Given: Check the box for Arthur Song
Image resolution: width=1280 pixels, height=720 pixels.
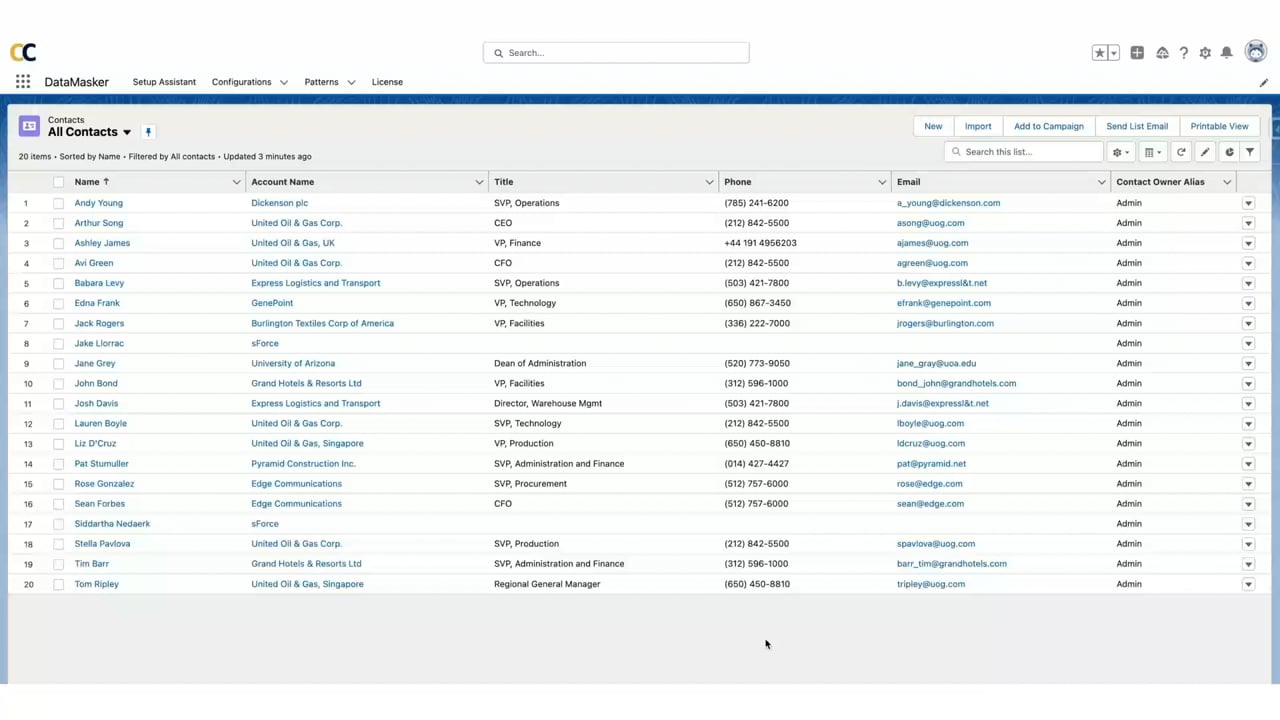Looking at the screenshot, I should point(58,223).
